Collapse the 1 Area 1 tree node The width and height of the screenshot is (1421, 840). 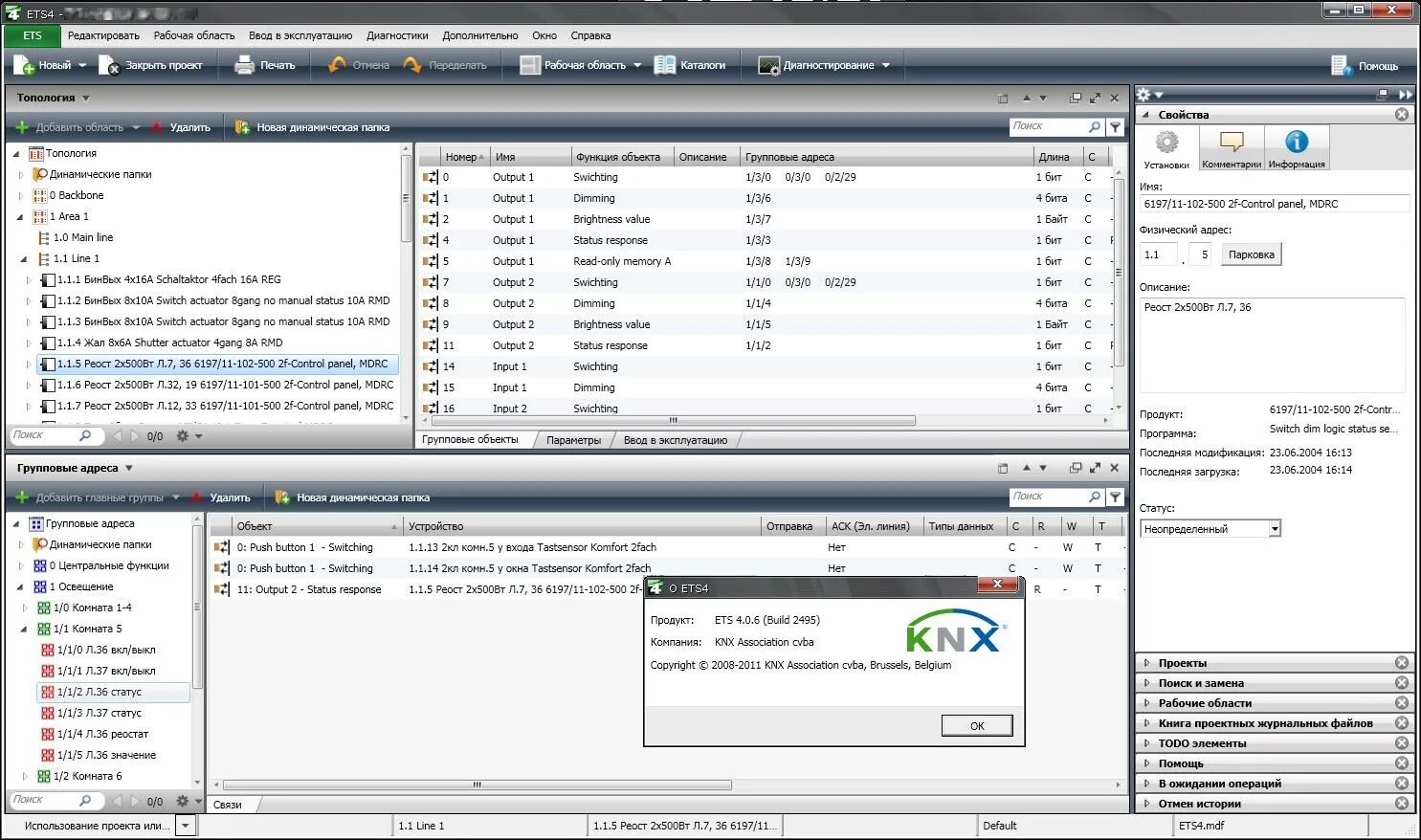[x=21, y=216]
